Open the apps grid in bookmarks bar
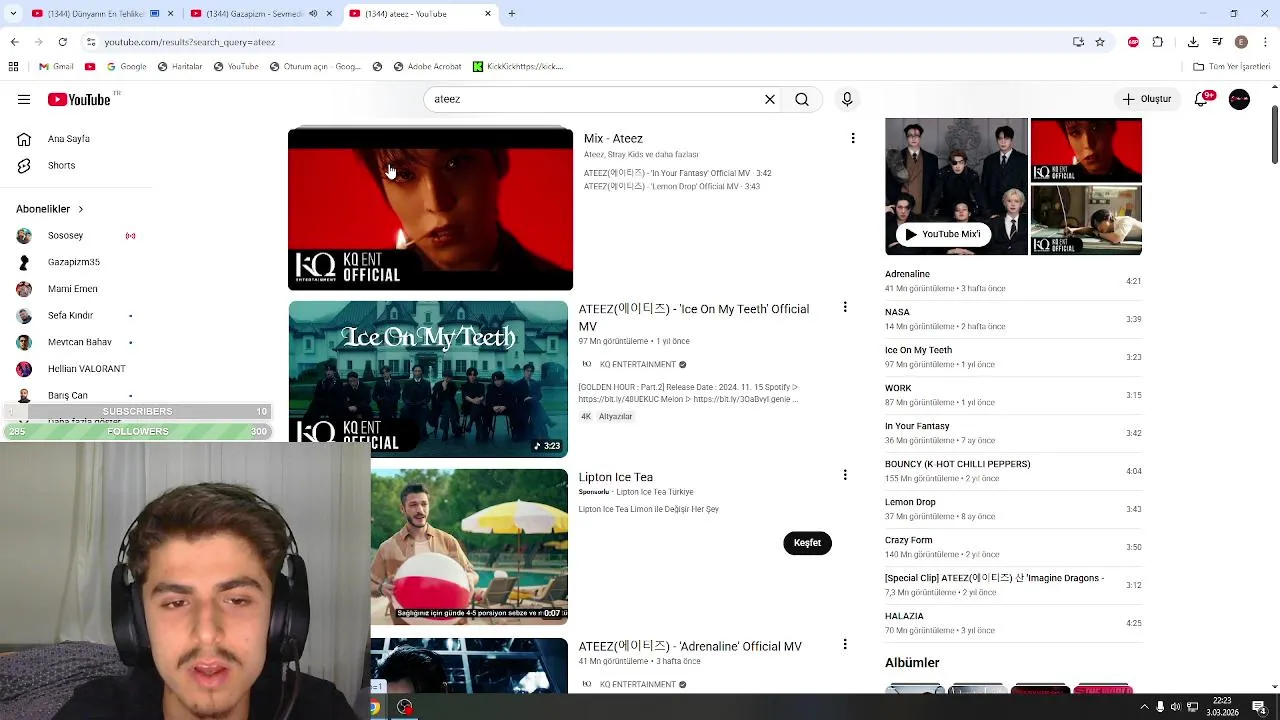1280x720 pixels. pyautogui.click(x=13, y=66)
